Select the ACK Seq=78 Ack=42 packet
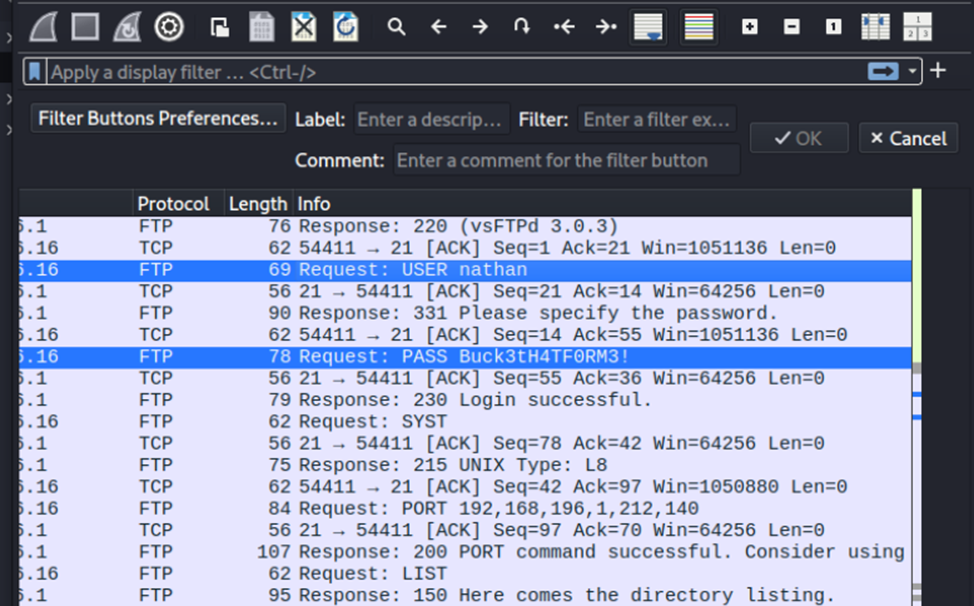The height and width of the screenshot is (606, 974). coord(465,444)
